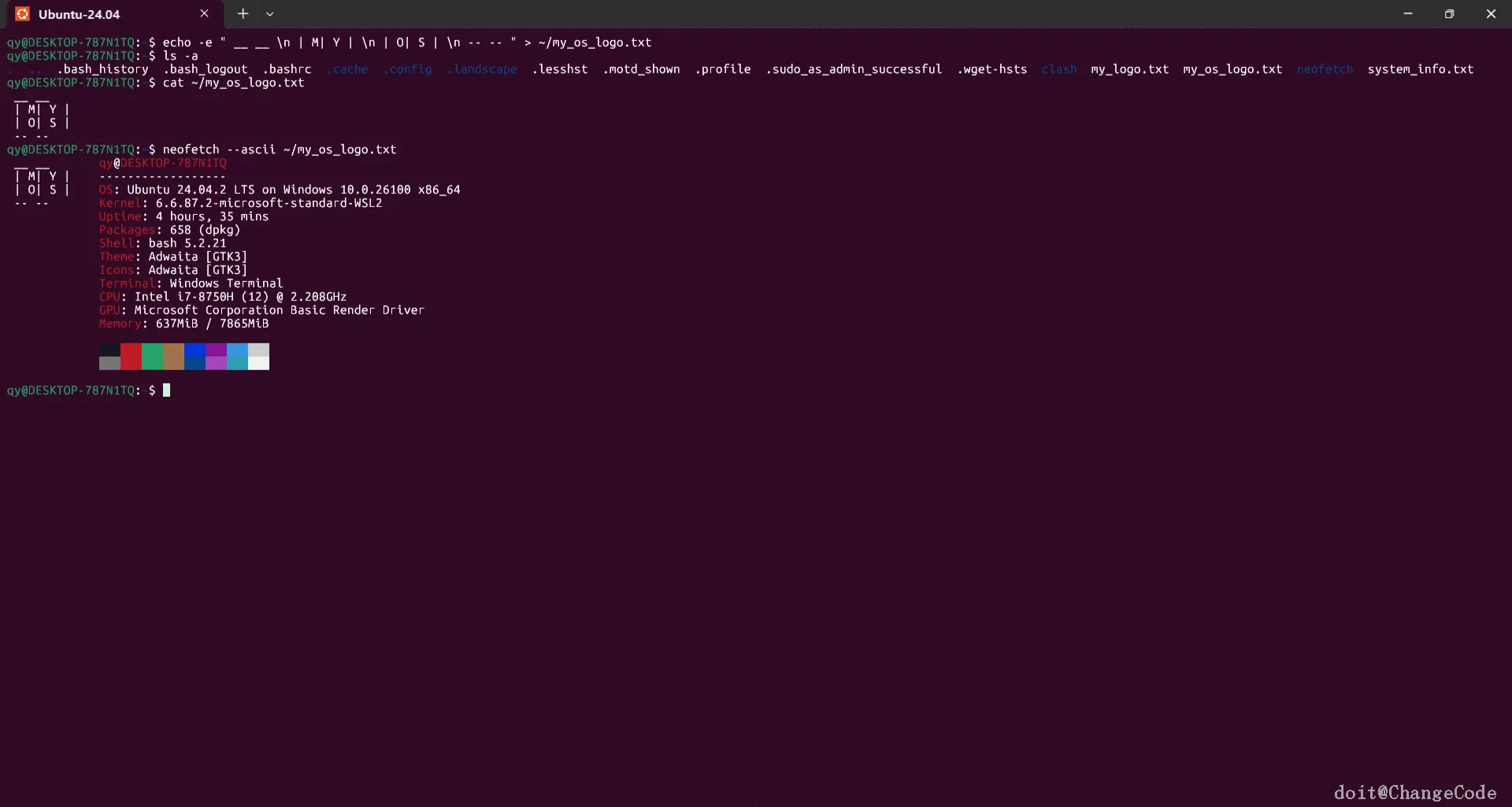Click the Ubuntu logo icon on the tab
This screenshot has height=807, width=1512.
click(x=22, y=14)
